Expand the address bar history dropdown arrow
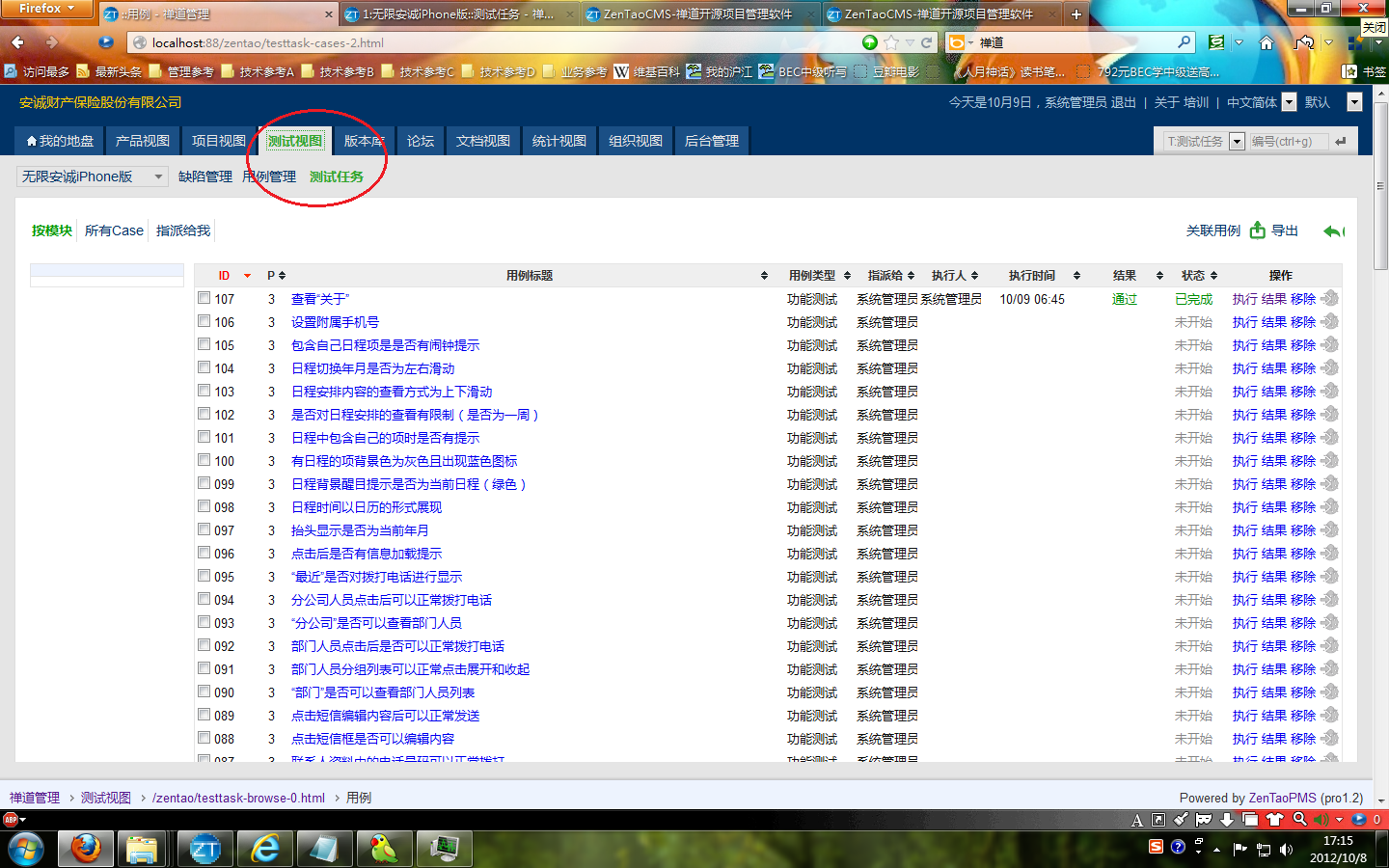The width and height of the screenshot is (1389, 868). click(x=910, y=42)
